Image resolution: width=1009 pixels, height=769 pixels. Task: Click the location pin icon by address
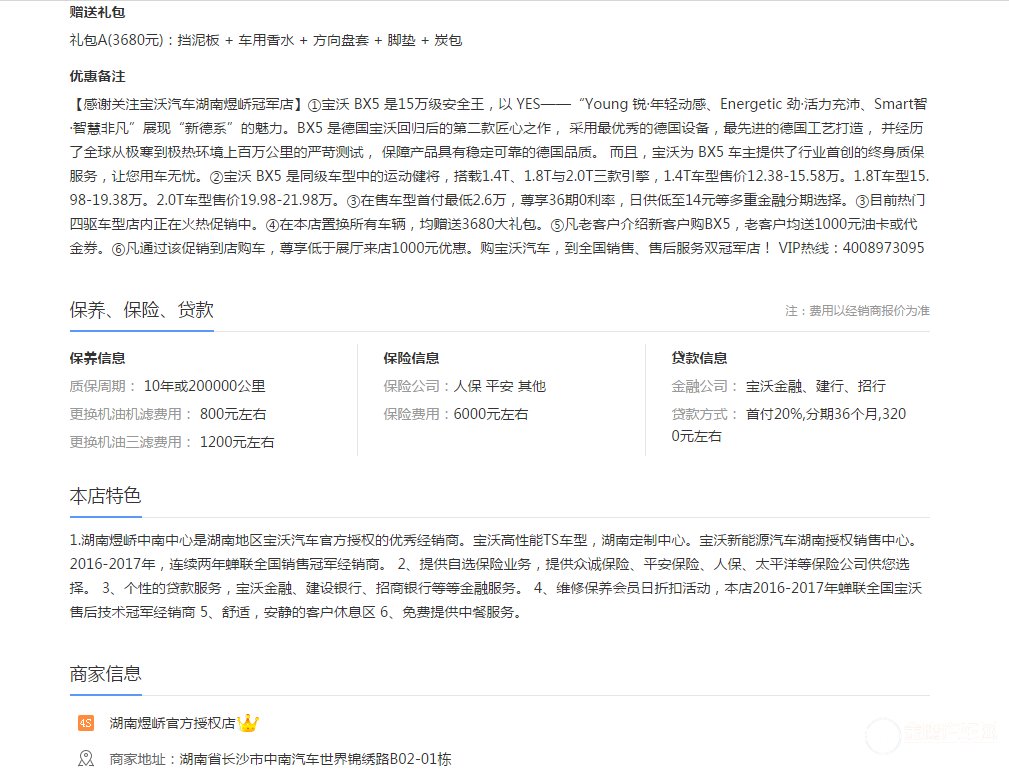click(x=86, y=758)
